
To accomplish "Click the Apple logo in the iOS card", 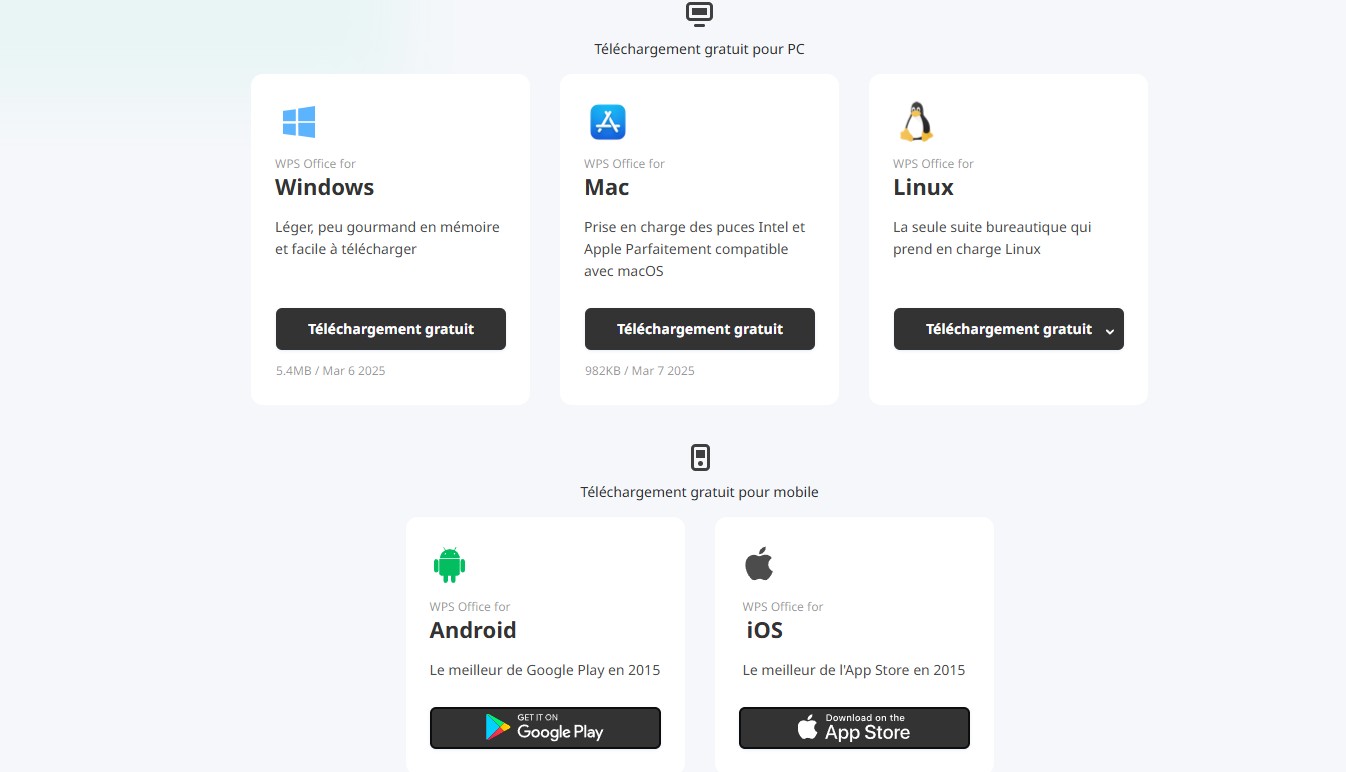I will (x=759, y=564).
